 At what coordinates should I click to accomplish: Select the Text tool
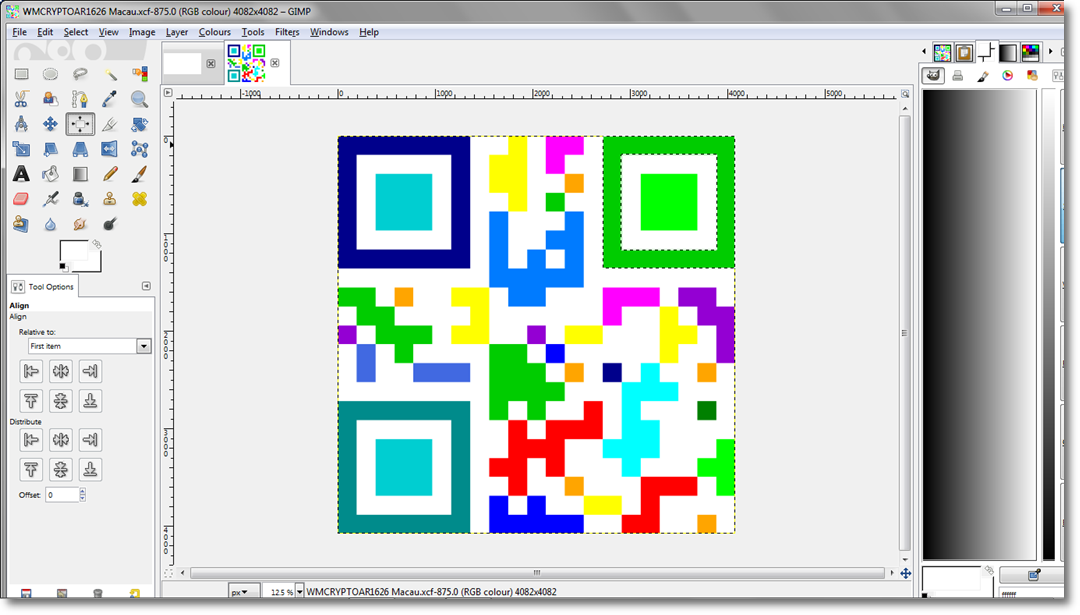pos(21,174)
